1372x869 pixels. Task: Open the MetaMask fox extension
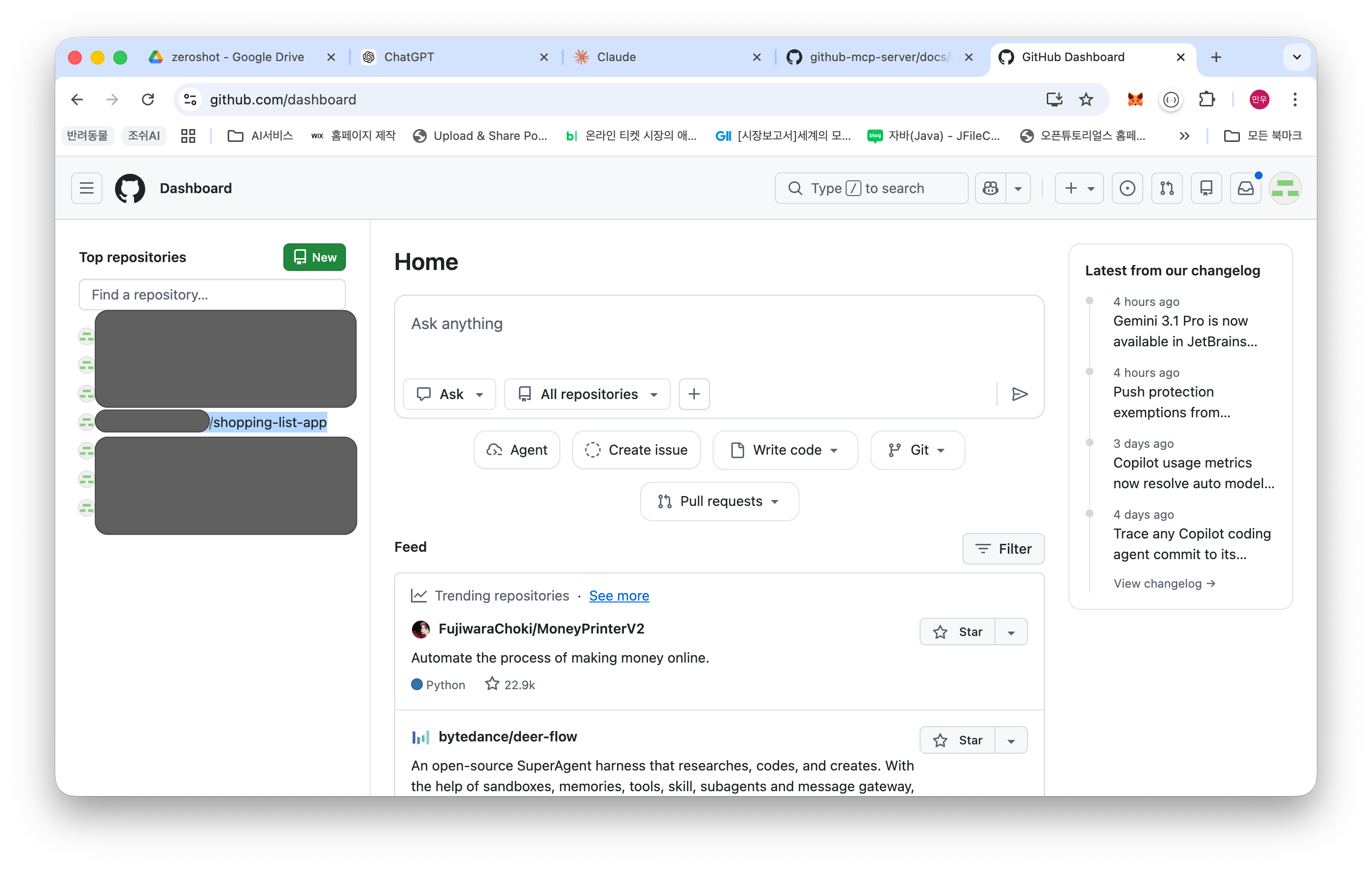[1135, 100]
